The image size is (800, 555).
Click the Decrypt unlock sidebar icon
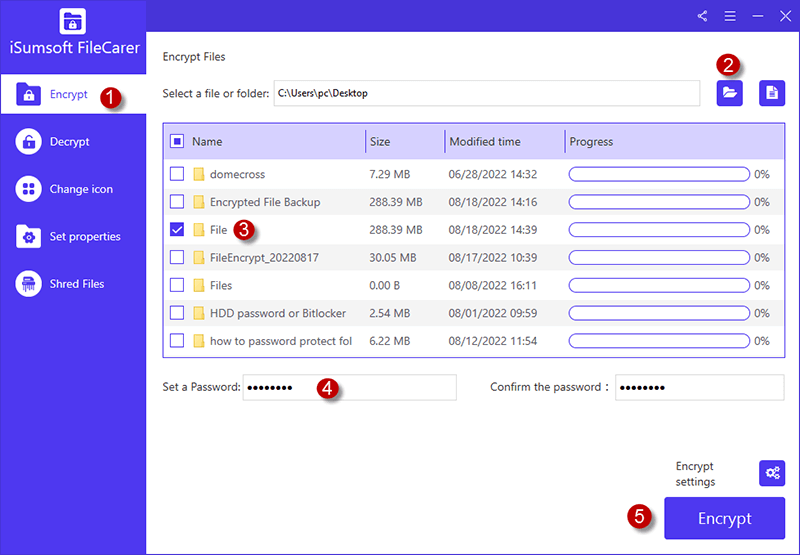(29, 141)
